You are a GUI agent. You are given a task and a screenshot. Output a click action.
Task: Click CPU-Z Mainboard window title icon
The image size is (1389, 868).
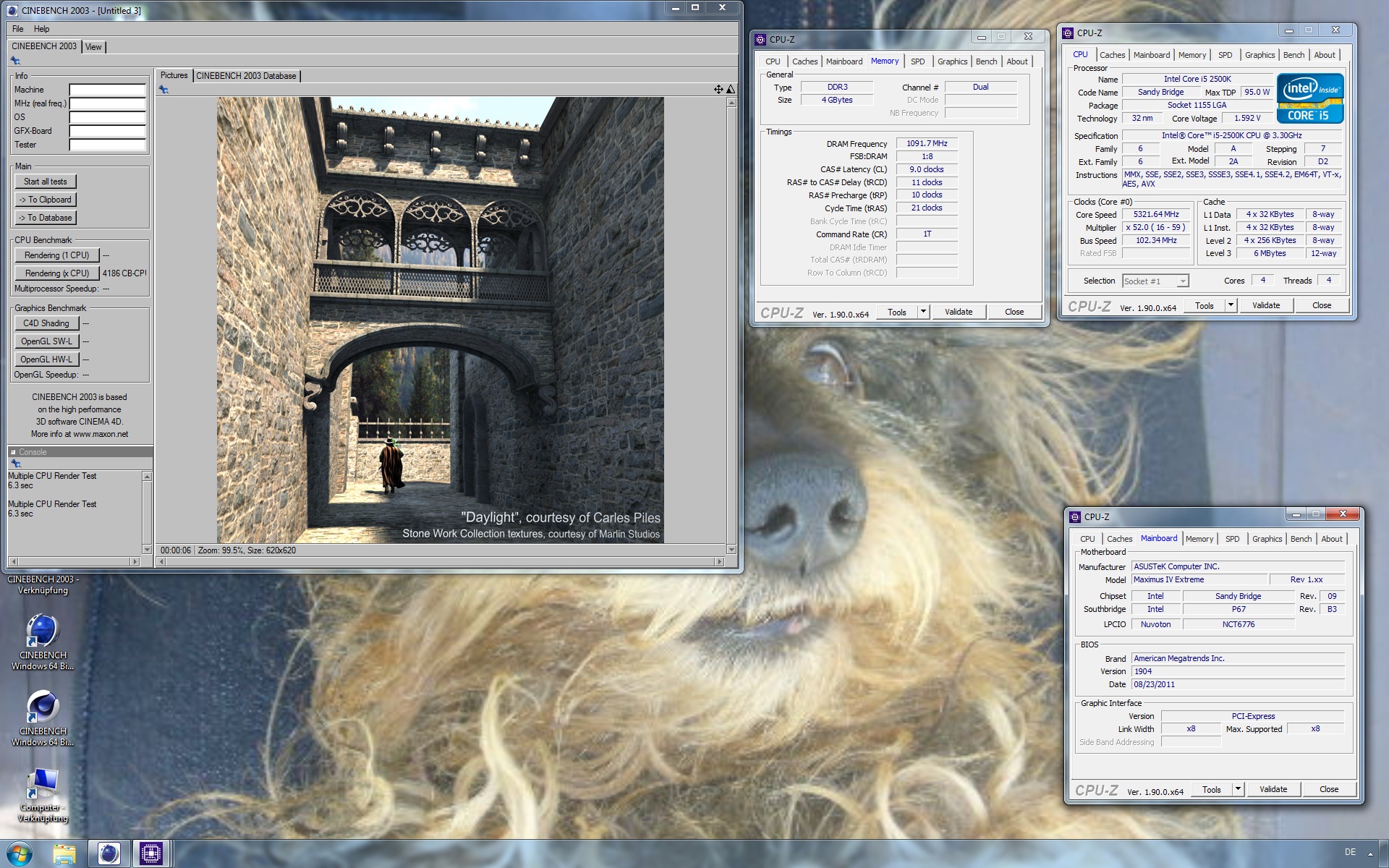(x=1075, y=516)
